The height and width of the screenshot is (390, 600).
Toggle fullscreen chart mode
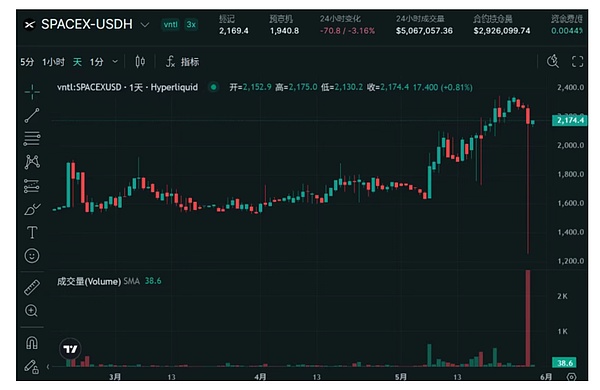point(577,61)
